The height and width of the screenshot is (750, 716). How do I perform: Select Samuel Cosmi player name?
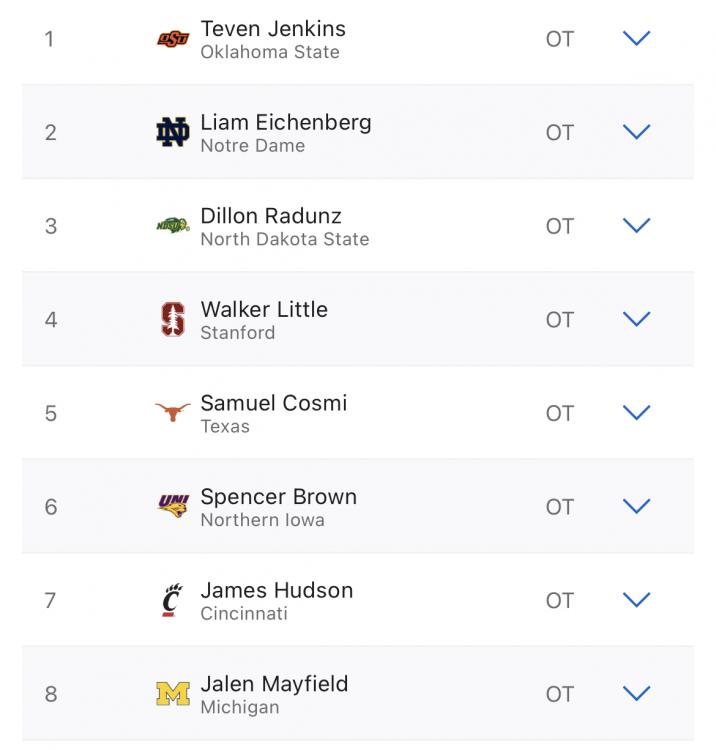coord(274,403)
